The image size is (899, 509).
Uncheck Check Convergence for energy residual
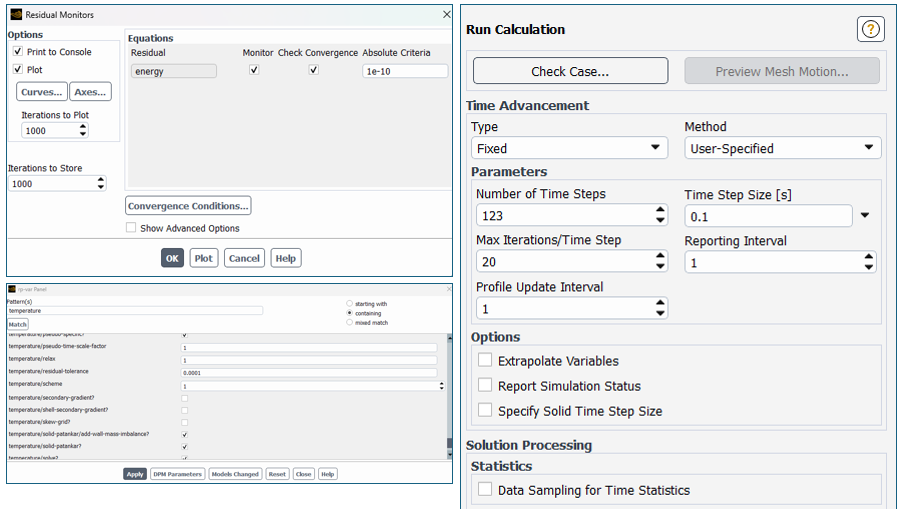click(x=314, y=70)
